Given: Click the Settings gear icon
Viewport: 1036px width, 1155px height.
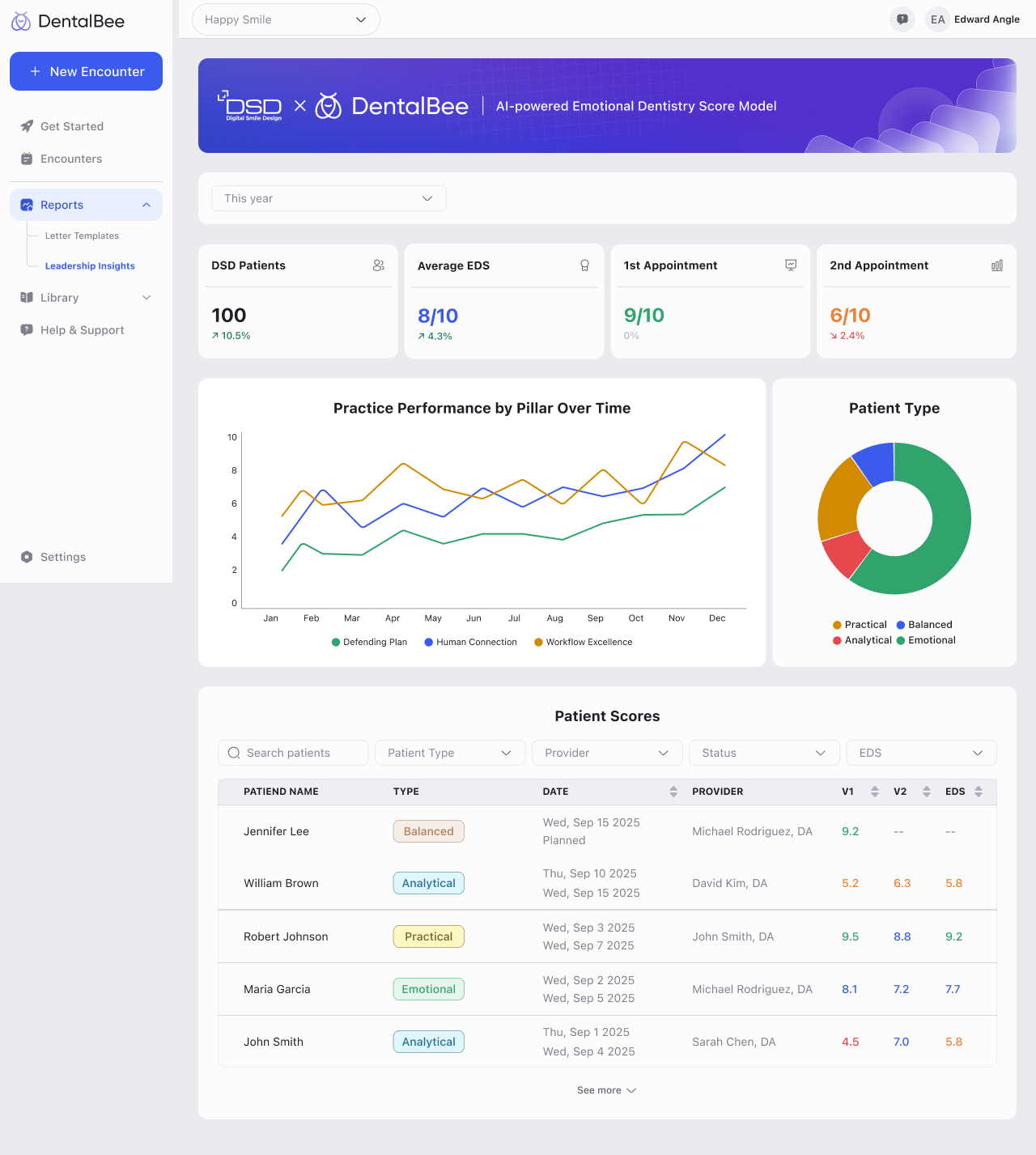Looking at the screenshot, I should (27, 557).
